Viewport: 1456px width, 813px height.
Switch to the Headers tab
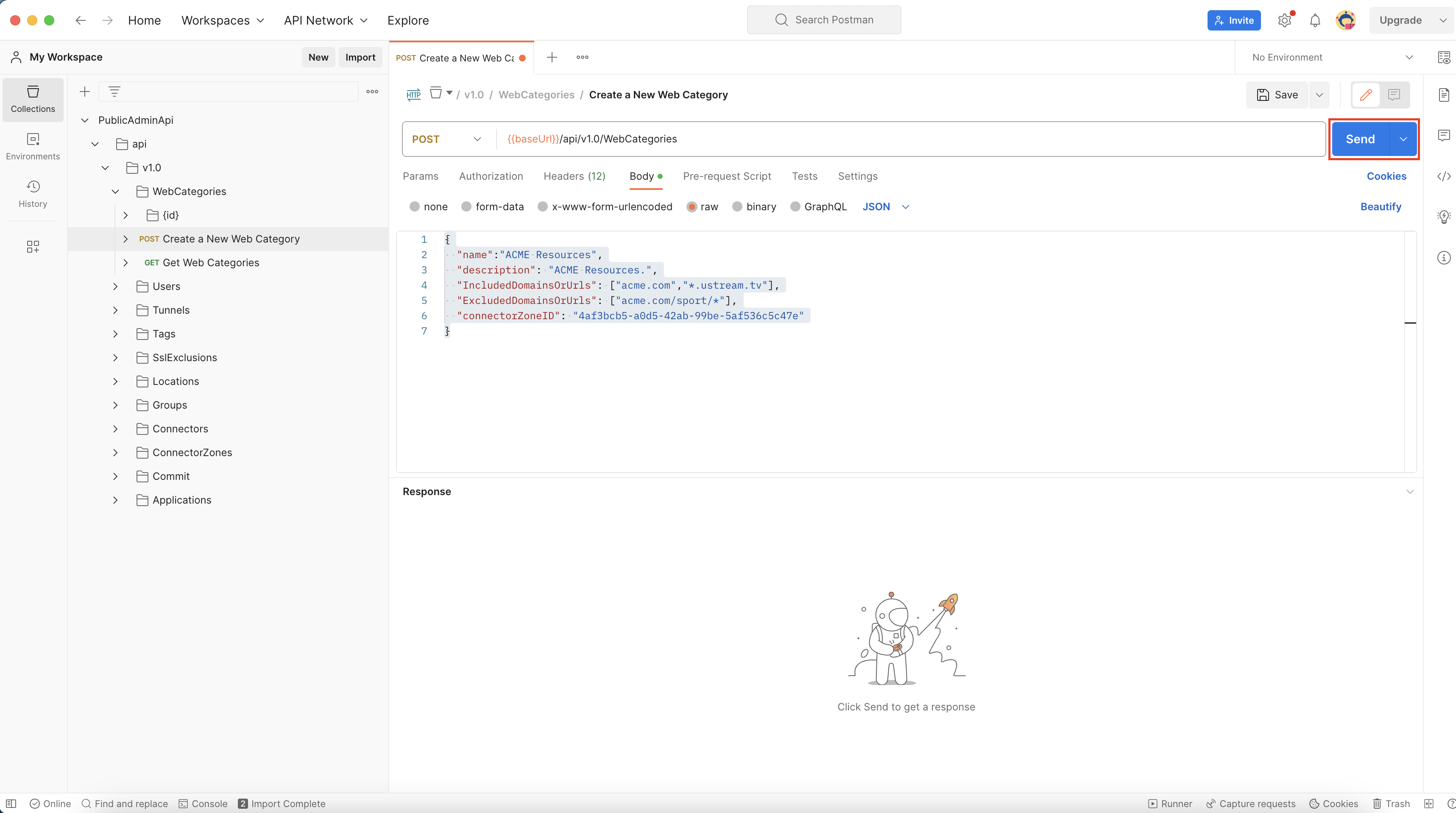pos(574,176)
